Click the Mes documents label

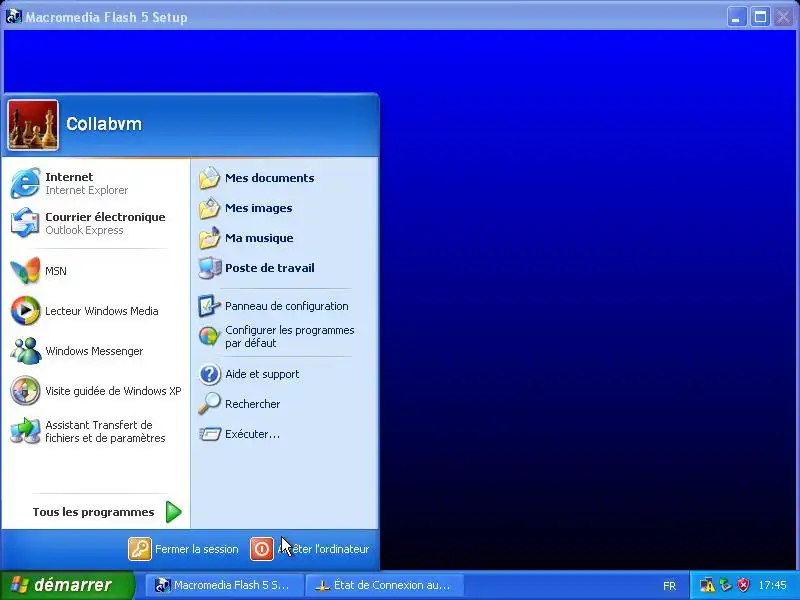click(269, 178)
